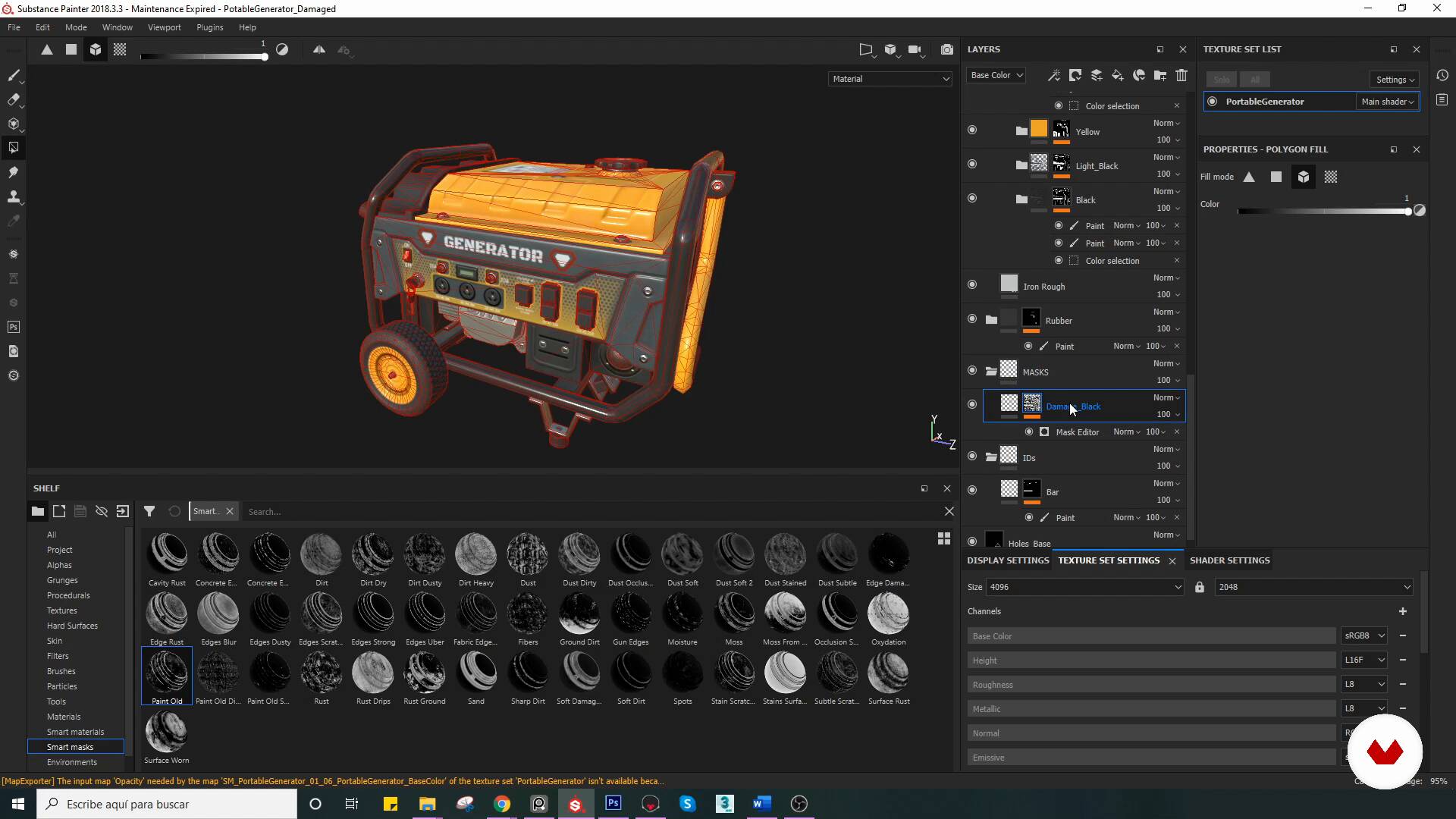
Task: Add a channel with plus icon
Action: click(x=1403, y=611)
